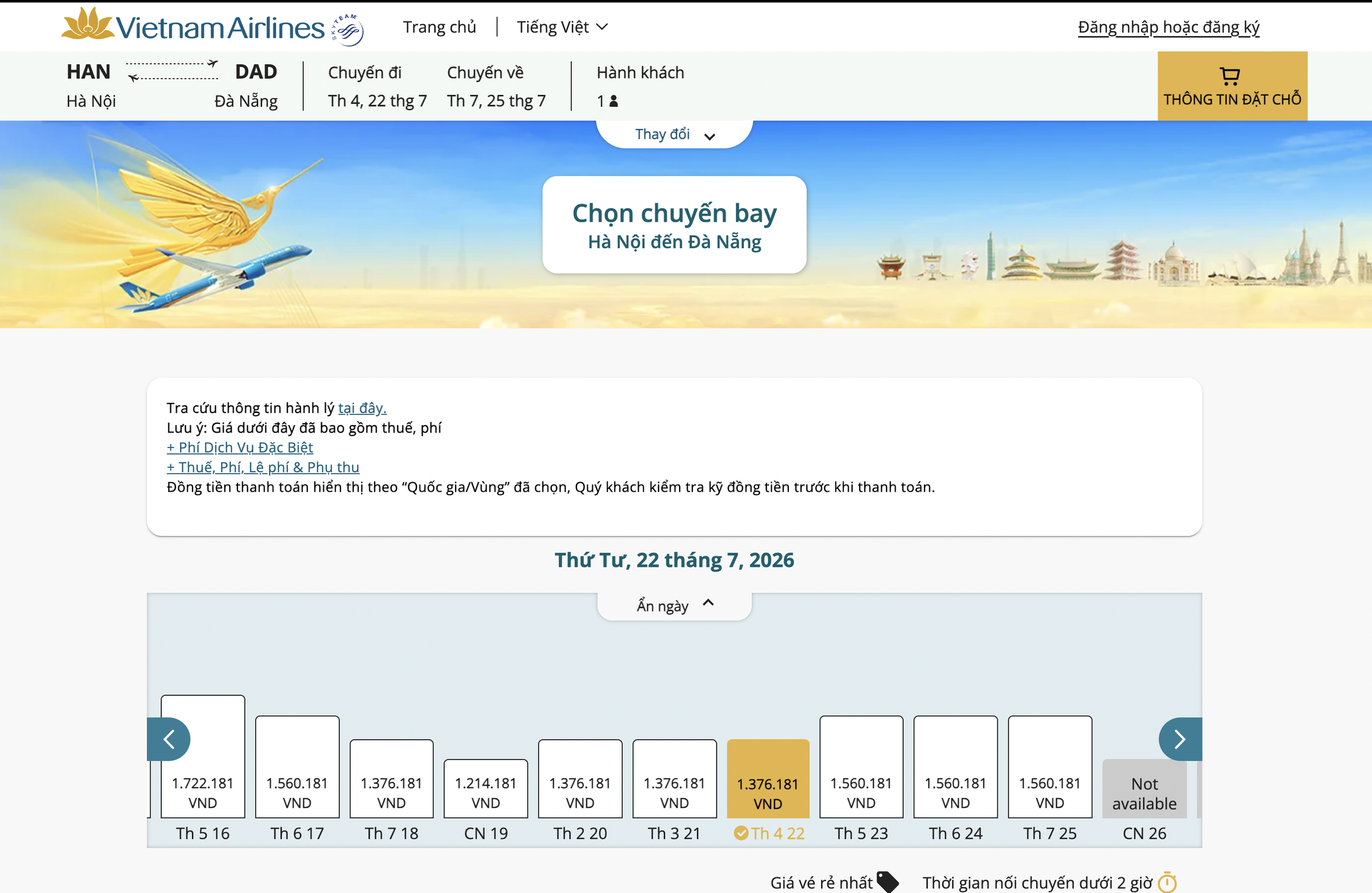Select Th 7 25 fare bar
The image size is (1372, 893).
[1050, 767]
